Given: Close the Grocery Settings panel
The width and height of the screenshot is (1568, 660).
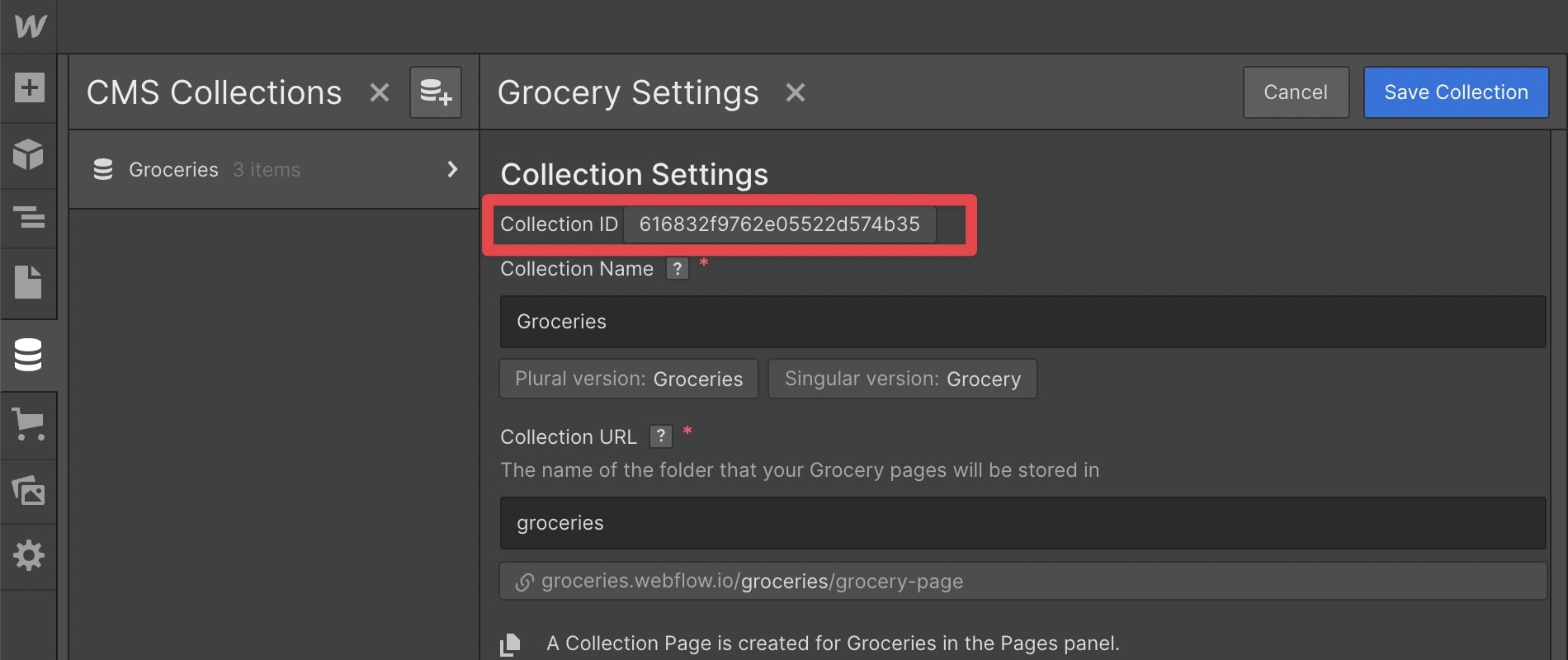Looking at the screenshot, I should point(796,92).
